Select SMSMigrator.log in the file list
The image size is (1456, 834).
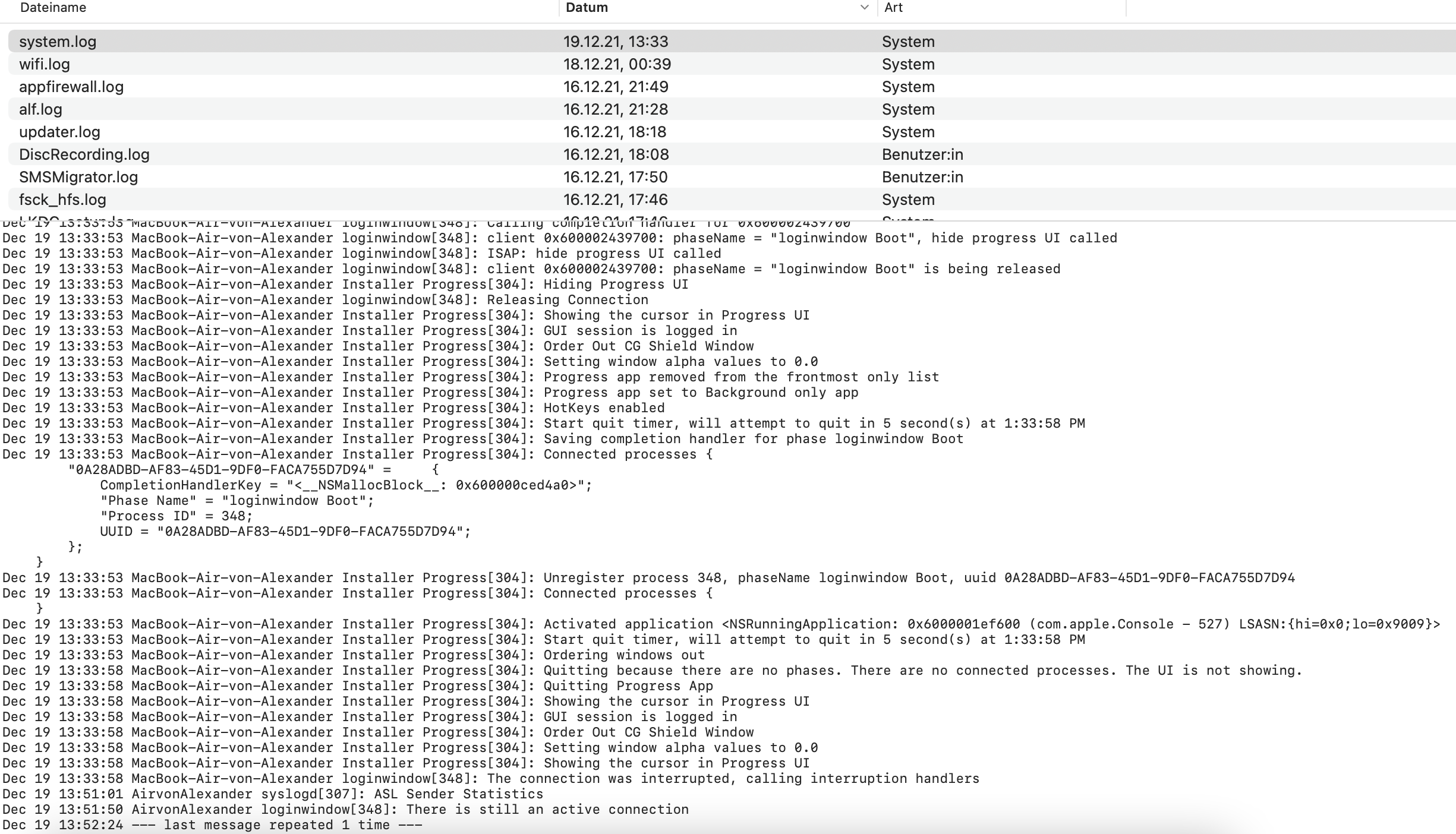[x=78, y=177]
